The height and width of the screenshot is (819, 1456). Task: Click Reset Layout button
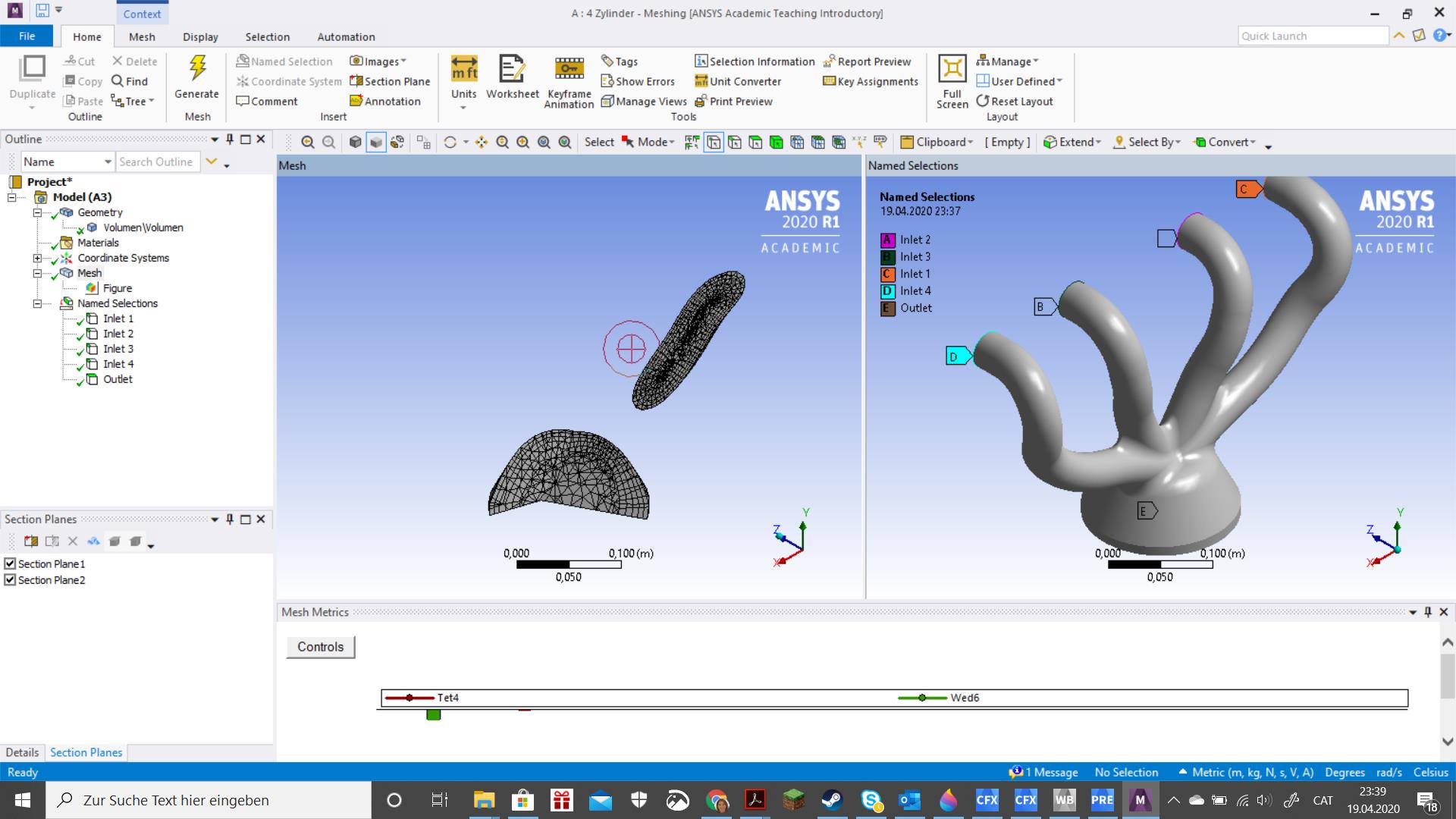(x=1015, y=101)
